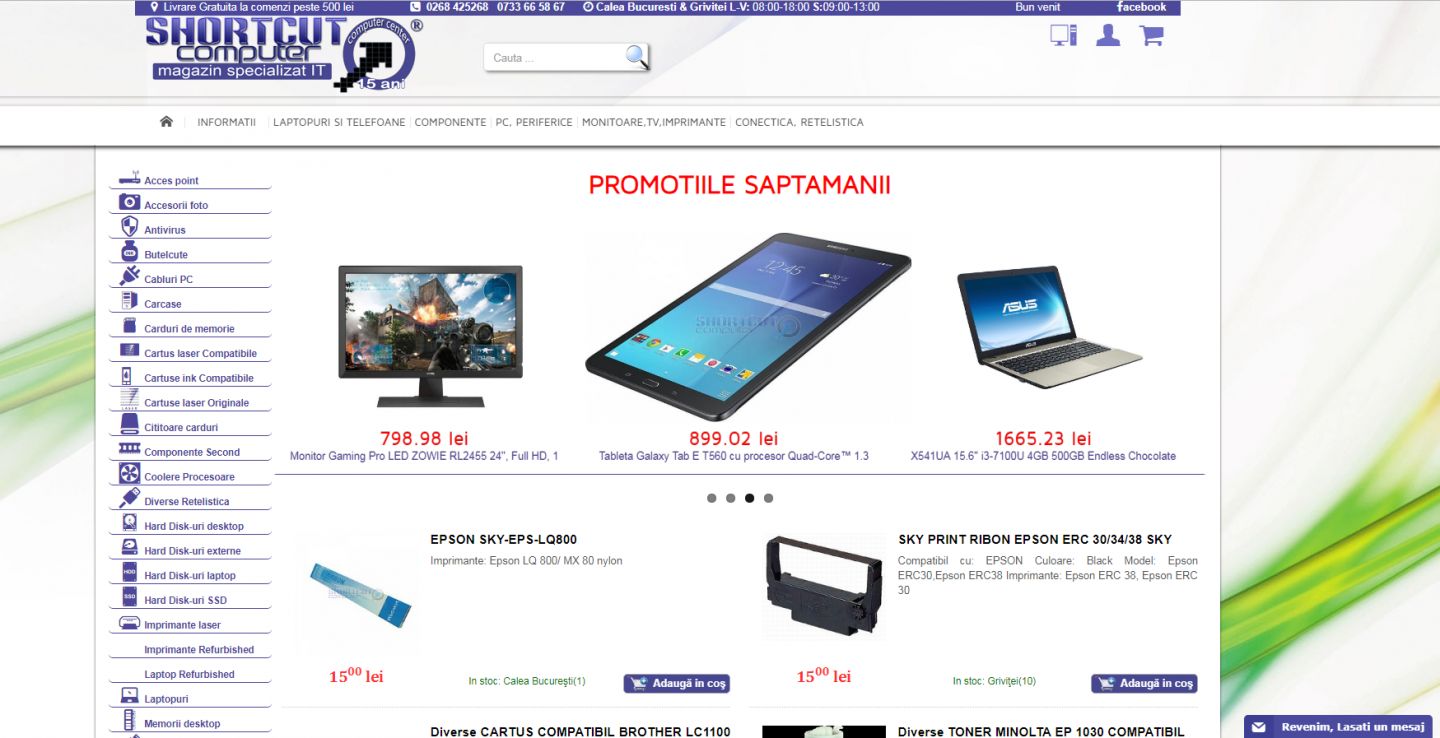Open the Accesorii foto camera icon
1440x738 pixels.
click(129, 202)
